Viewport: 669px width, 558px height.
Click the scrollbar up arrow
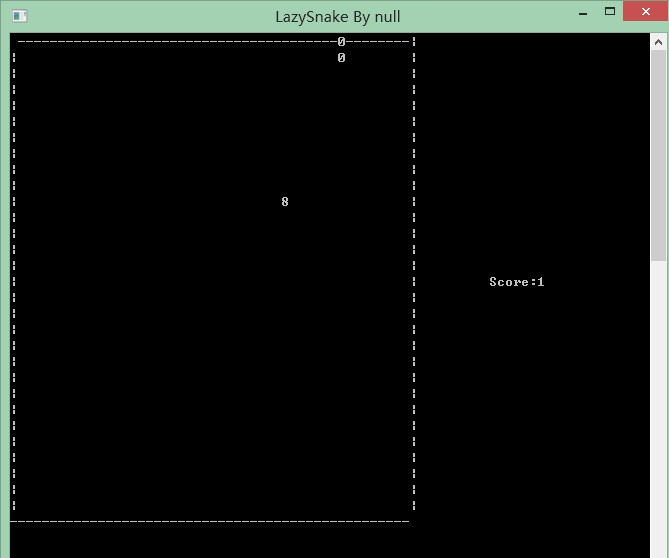[x=658, y=42]
